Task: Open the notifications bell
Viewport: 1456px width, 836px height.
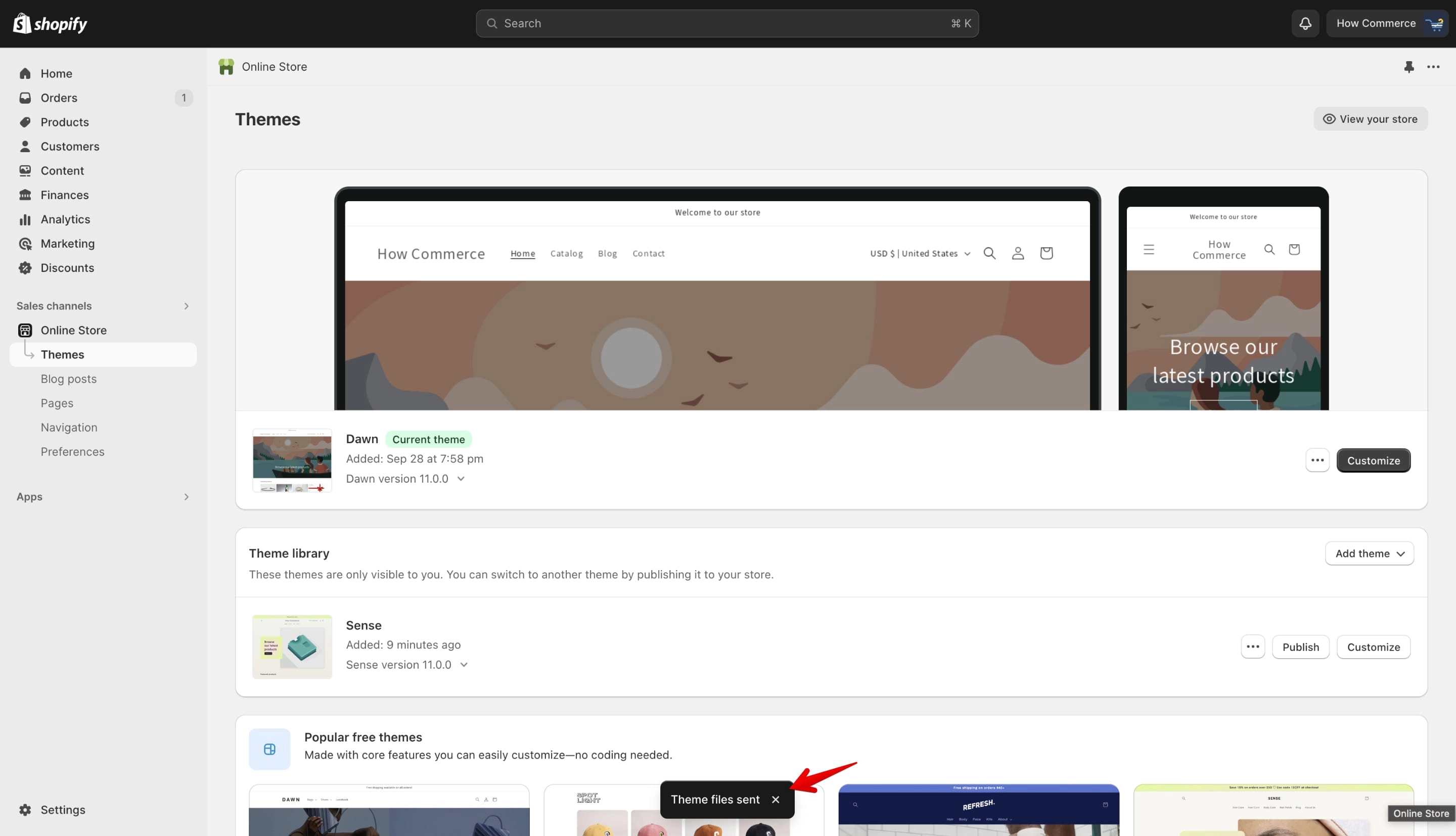Action: (1305, 24)
